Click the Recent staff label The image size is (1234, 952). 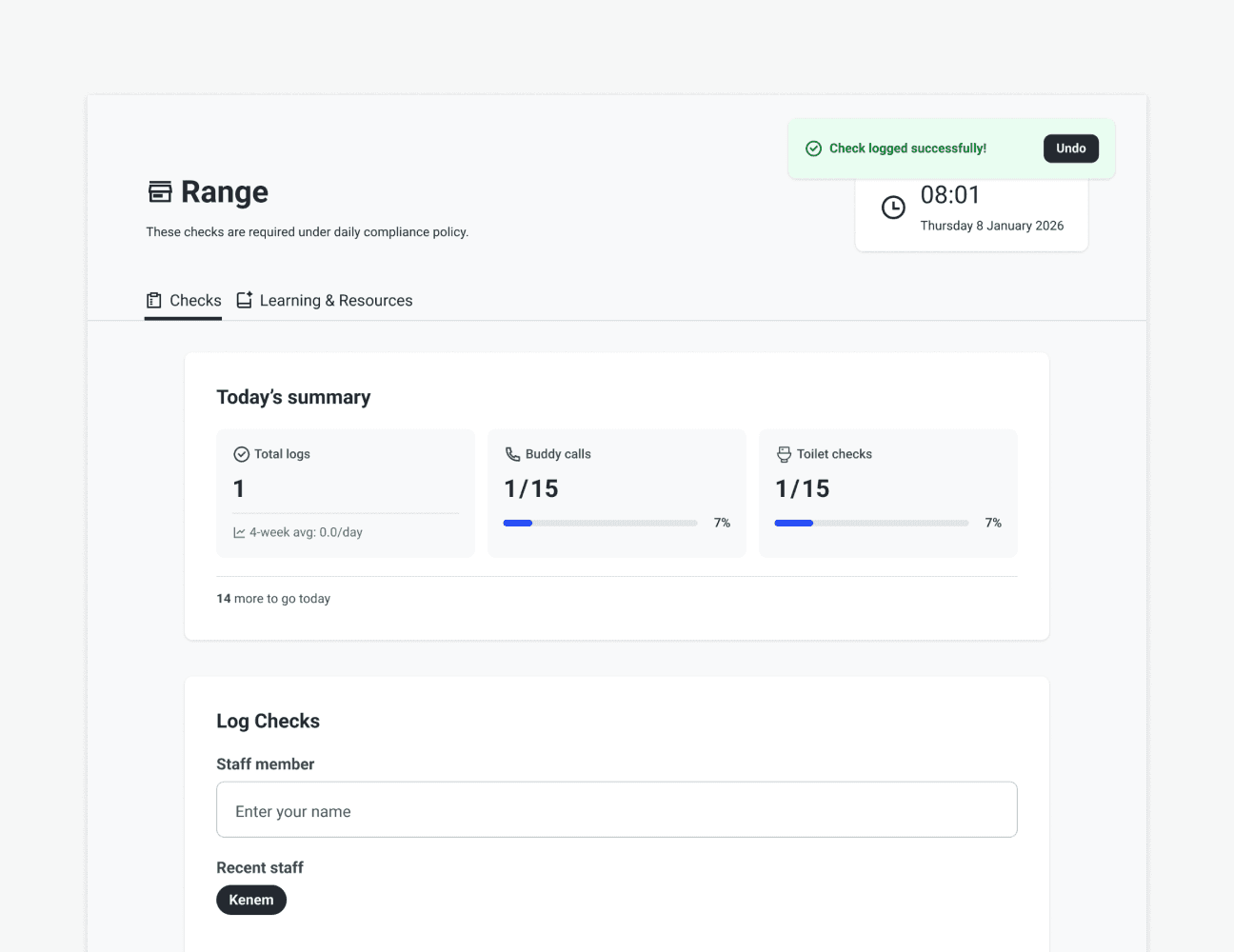coord(260,868)
